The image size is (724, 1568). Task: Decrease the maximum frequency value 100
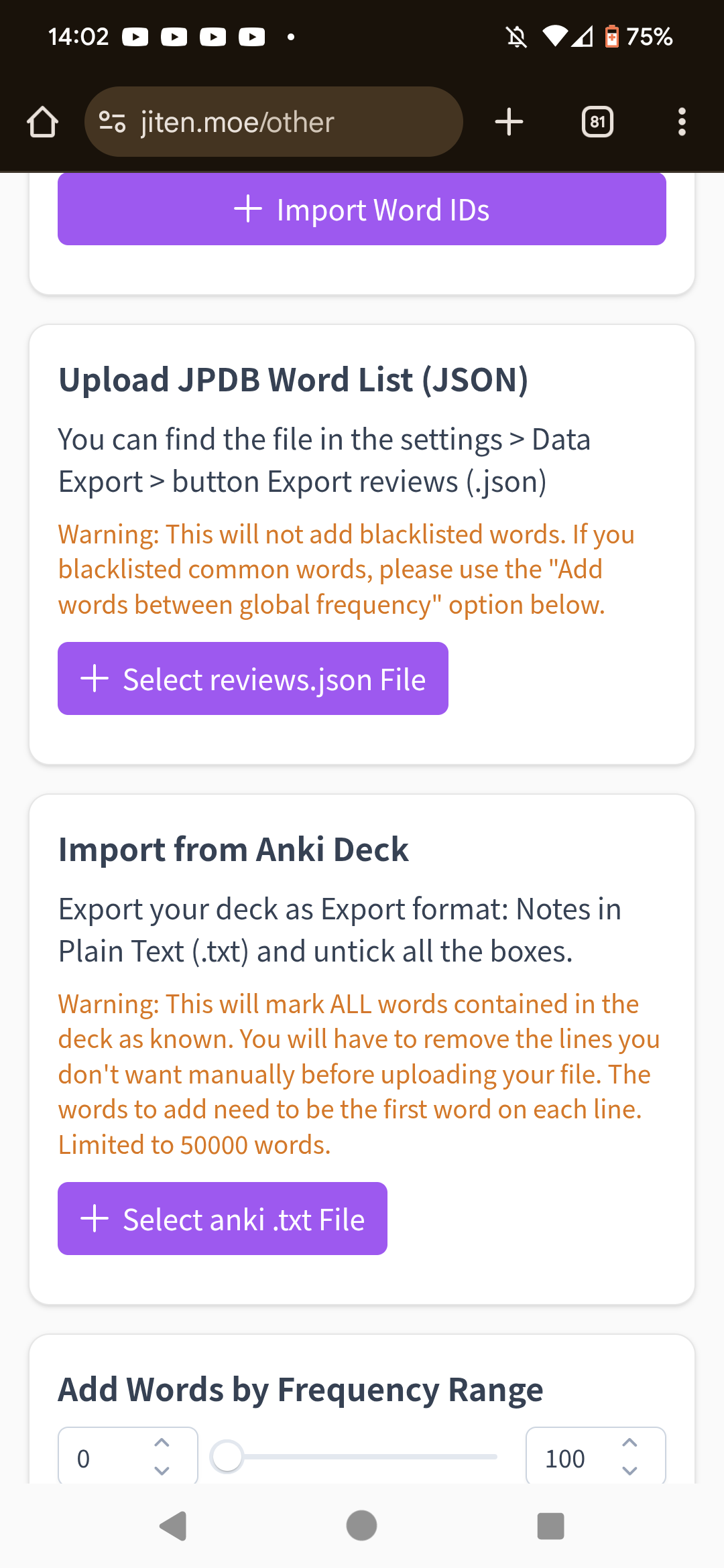click(629, 1471)
